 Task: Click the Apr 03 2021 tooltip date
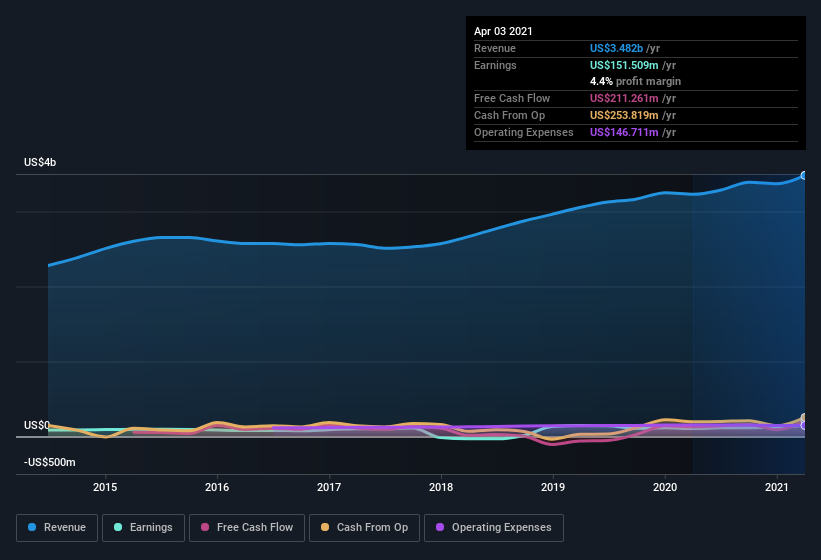(x=503, y=31)
